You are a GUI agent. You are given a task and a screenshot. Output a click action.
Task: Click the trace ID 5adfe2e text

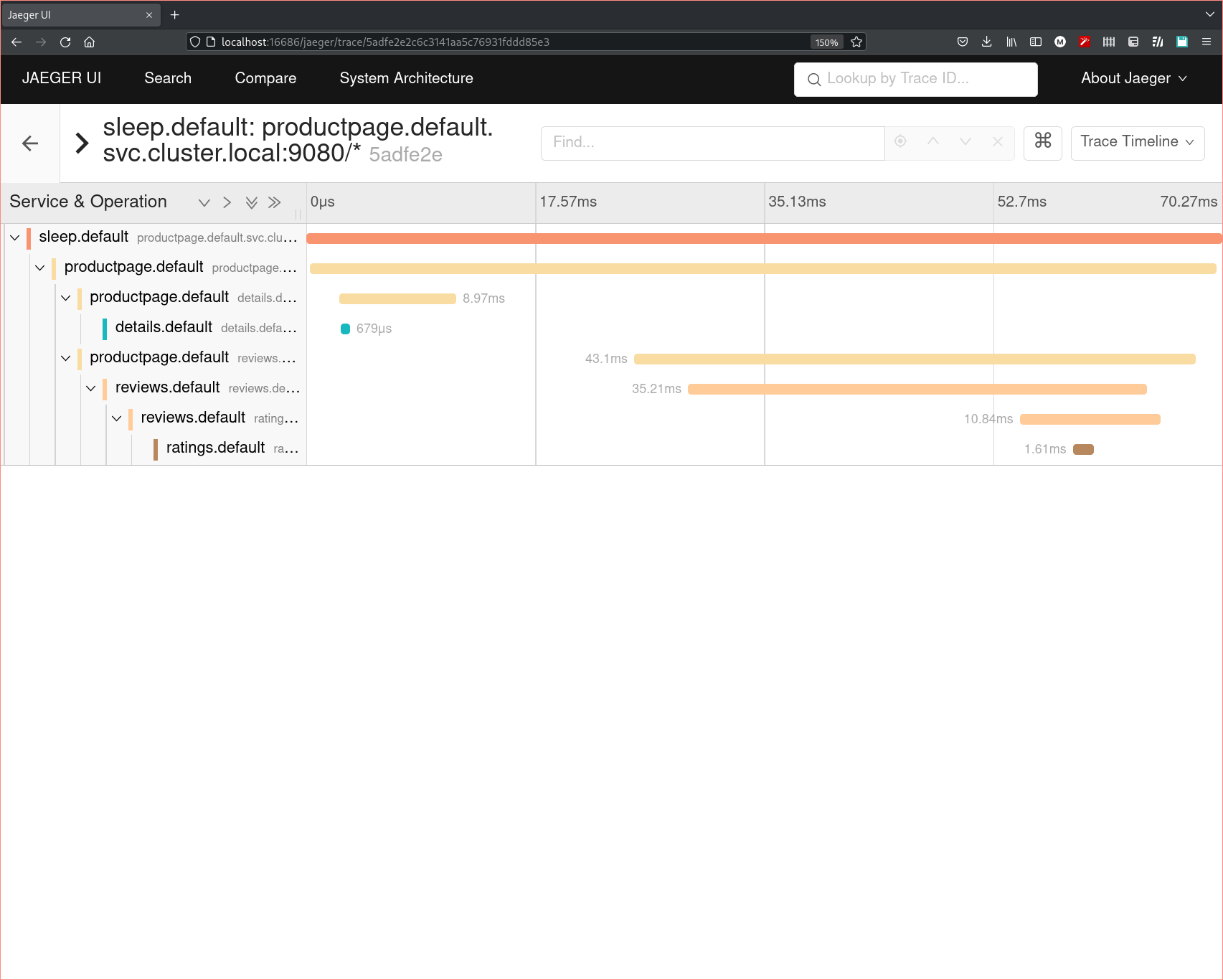pos(406,155)
